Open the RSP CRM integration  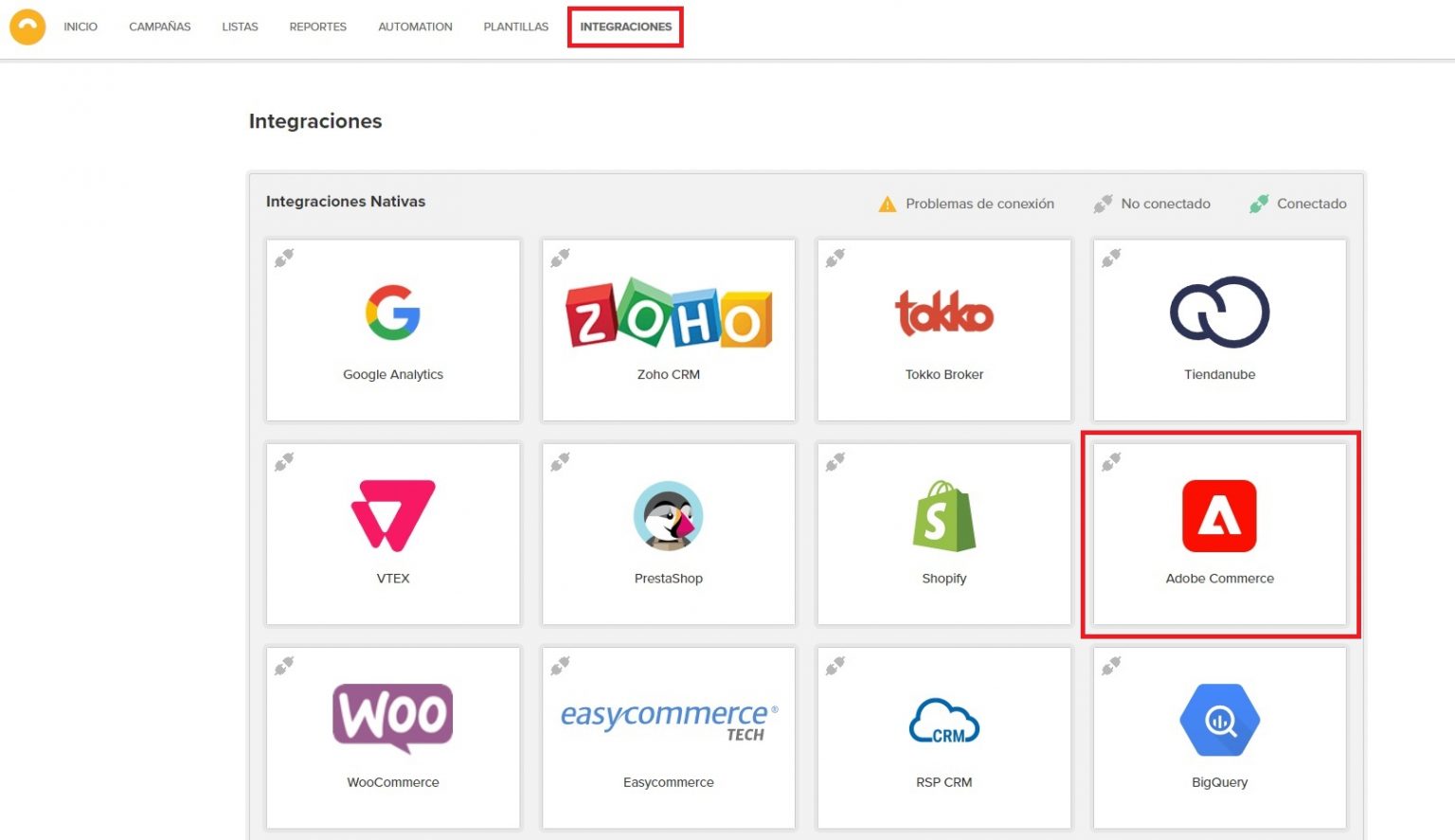click(943, 737)
